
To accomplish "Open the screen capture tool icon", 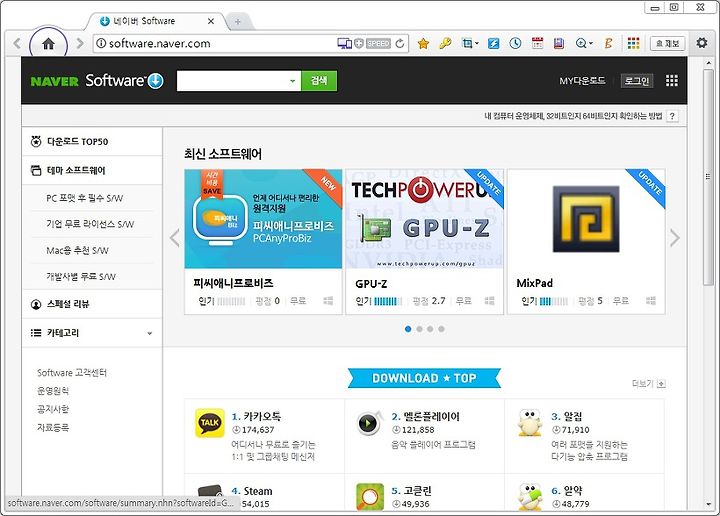I will click(x=469, y=44).
